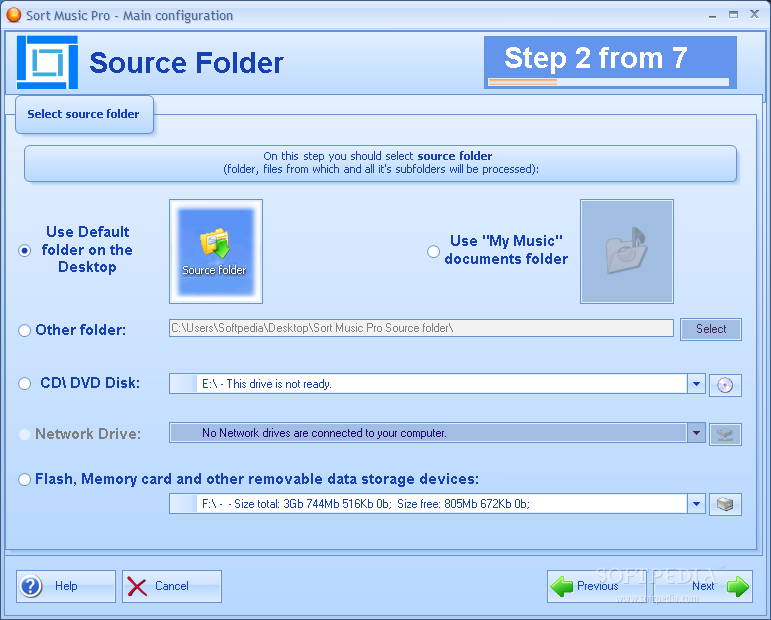This screenshot has width=771, height=620.
Task: Choose the Other folder radio option
Action: pyautogui.click(x=25, y=330)
